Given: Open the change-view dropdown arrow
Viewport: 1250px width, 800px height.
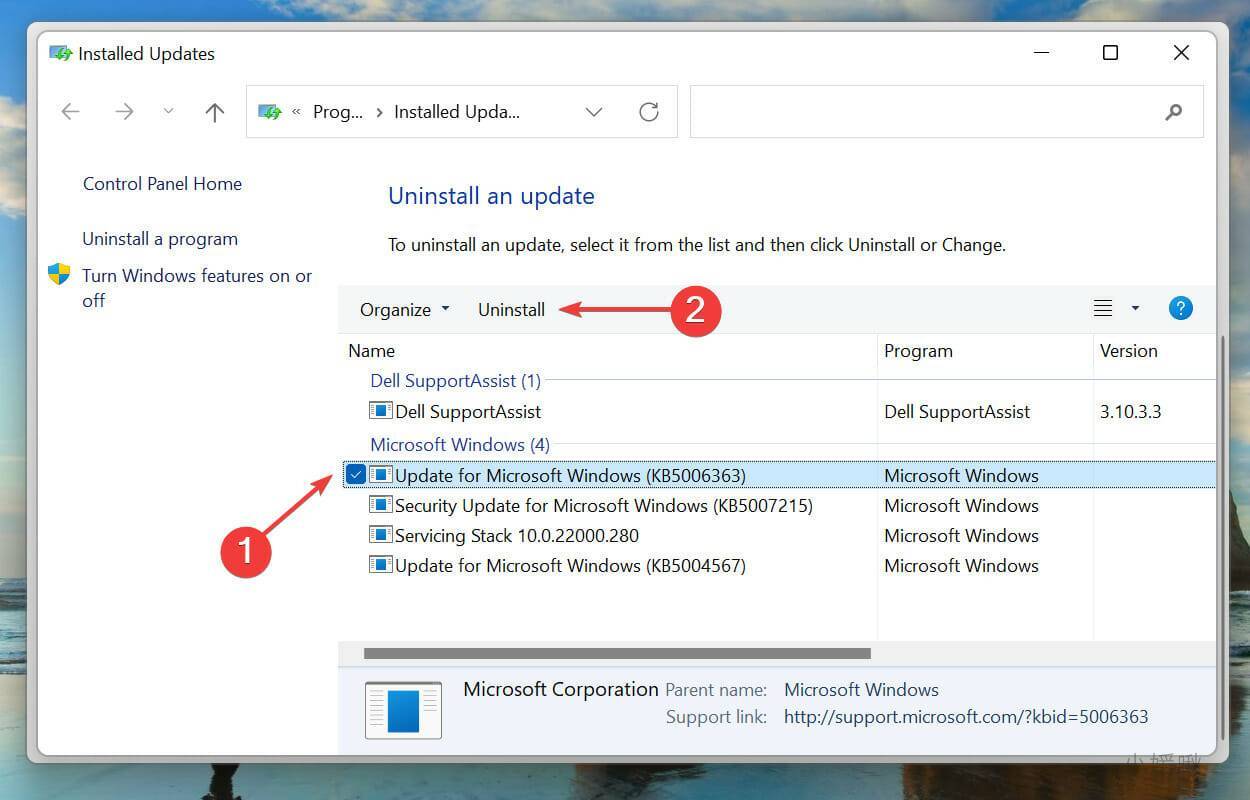Looking at the screenshot, I should point(1133,308).
